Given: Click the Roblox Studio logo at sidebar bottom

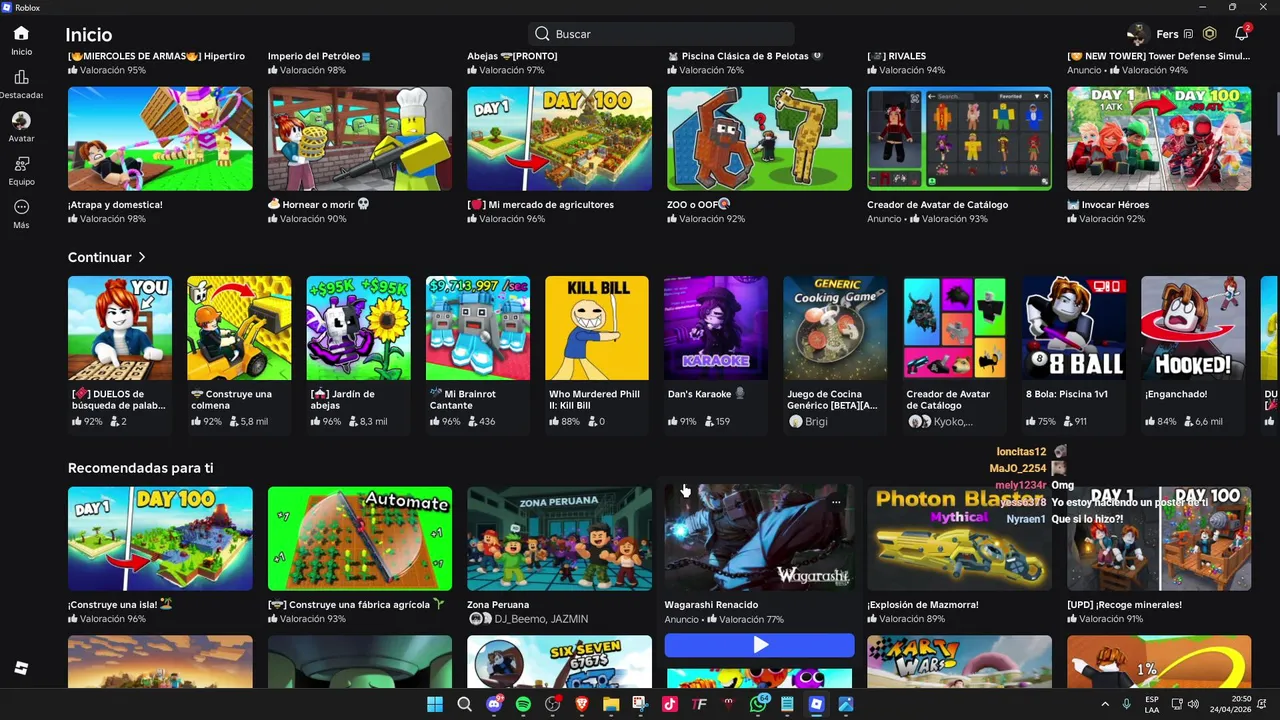Looking at the screenshot, I should pyautogui.click(x=21, y=668).
